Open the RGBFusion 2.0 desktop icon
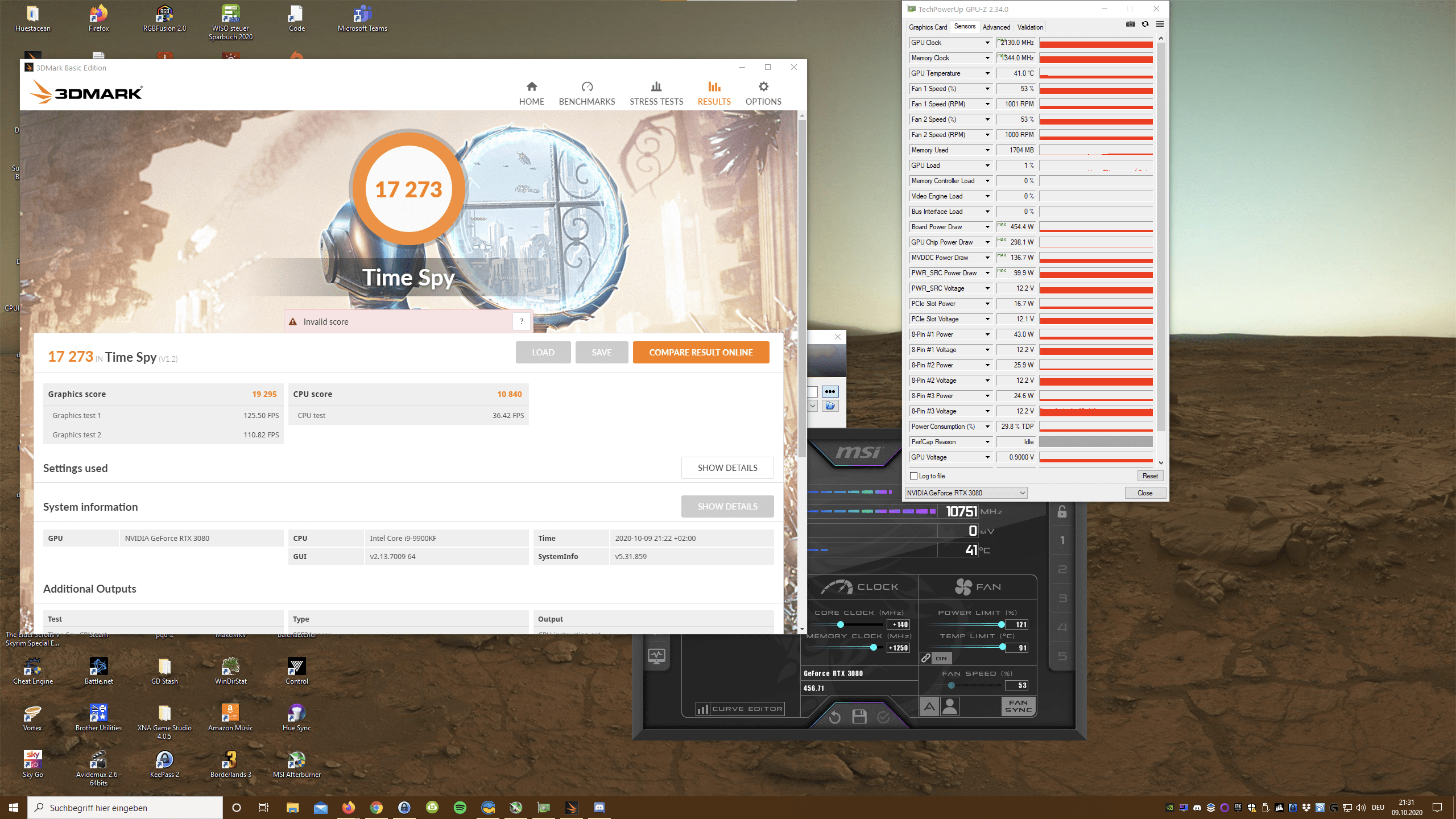The height and width of the screenshot is (819, 1456). [164, 18]
